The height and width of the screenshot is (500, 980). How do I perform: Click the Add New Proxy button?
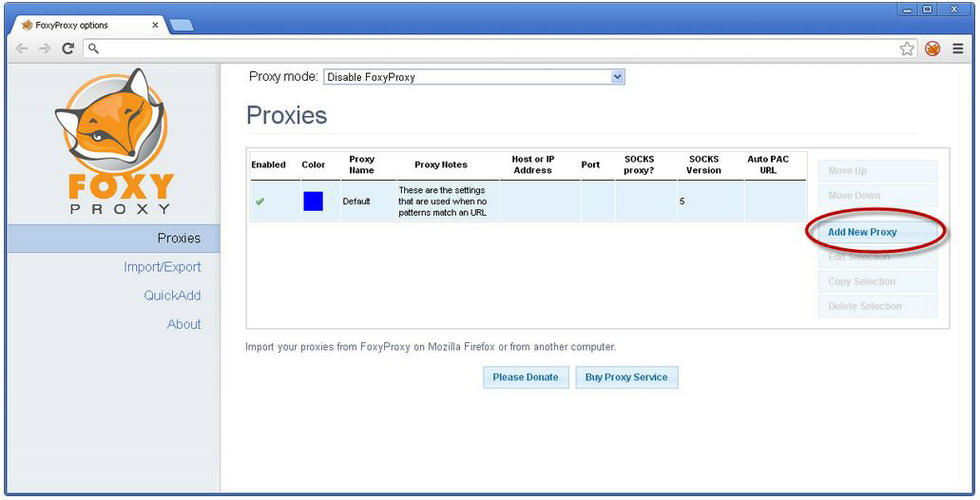(x=878, y=232)
